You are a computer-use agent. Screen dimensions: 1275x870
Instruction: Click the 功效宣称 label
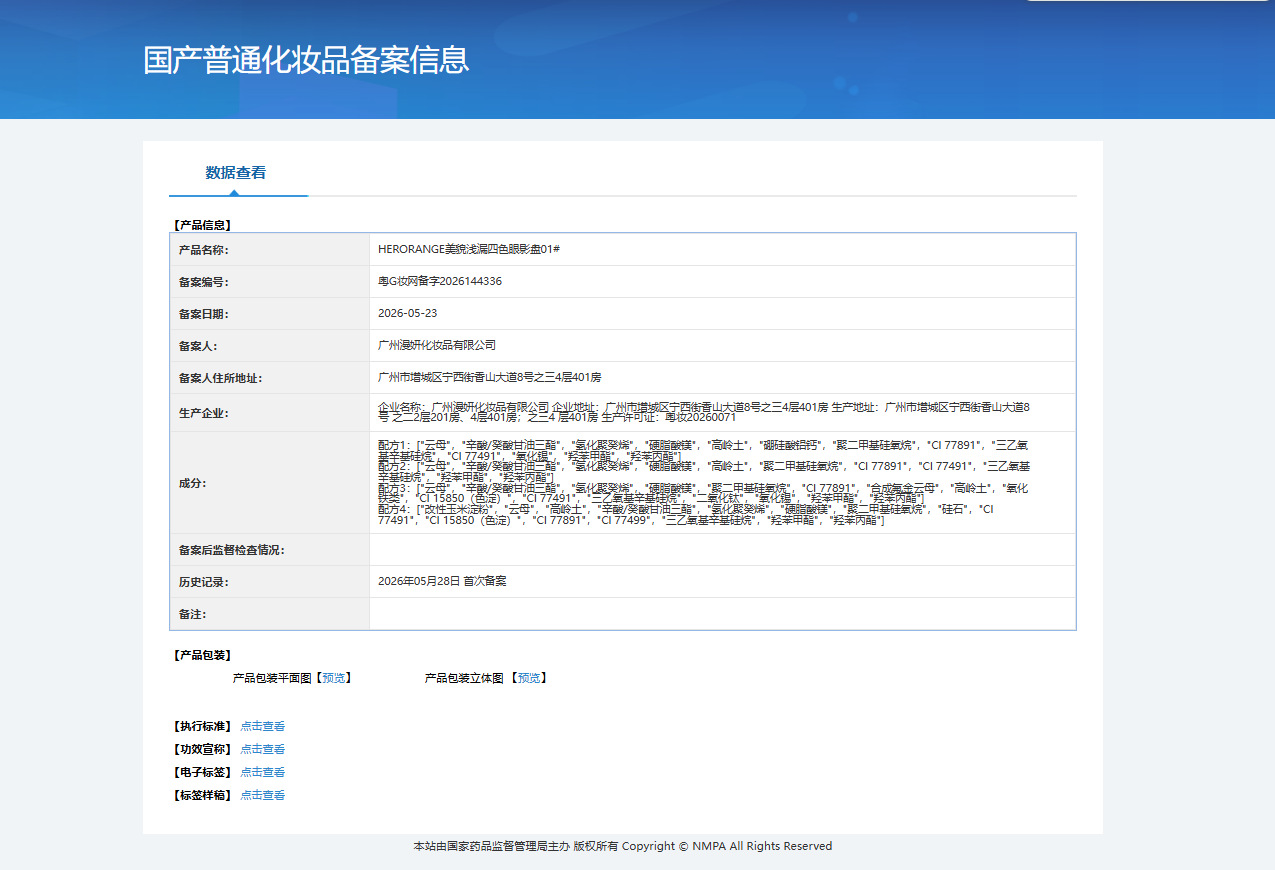[x=203, y=749]
